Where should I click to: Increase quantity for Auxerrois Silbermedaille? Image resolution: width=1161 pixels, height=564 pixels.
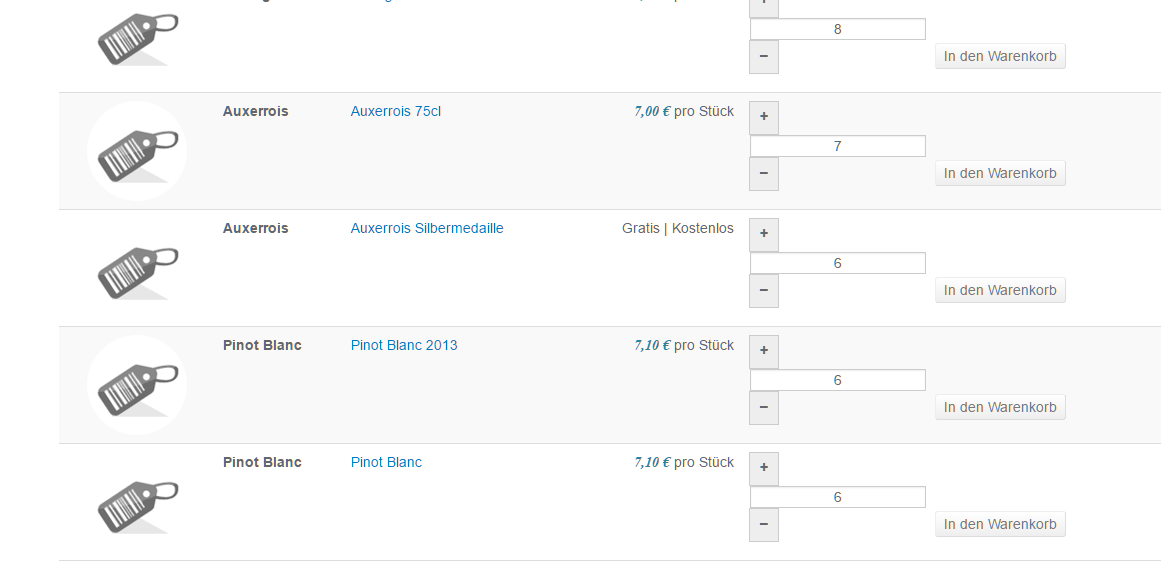(763, 235)
